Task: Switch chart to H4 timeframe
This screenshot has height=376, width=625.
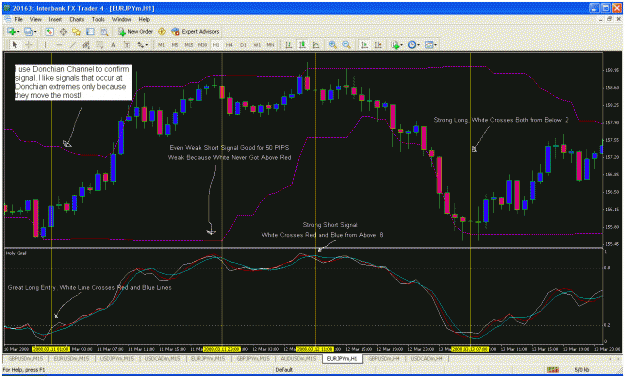Action: [229, 45]
